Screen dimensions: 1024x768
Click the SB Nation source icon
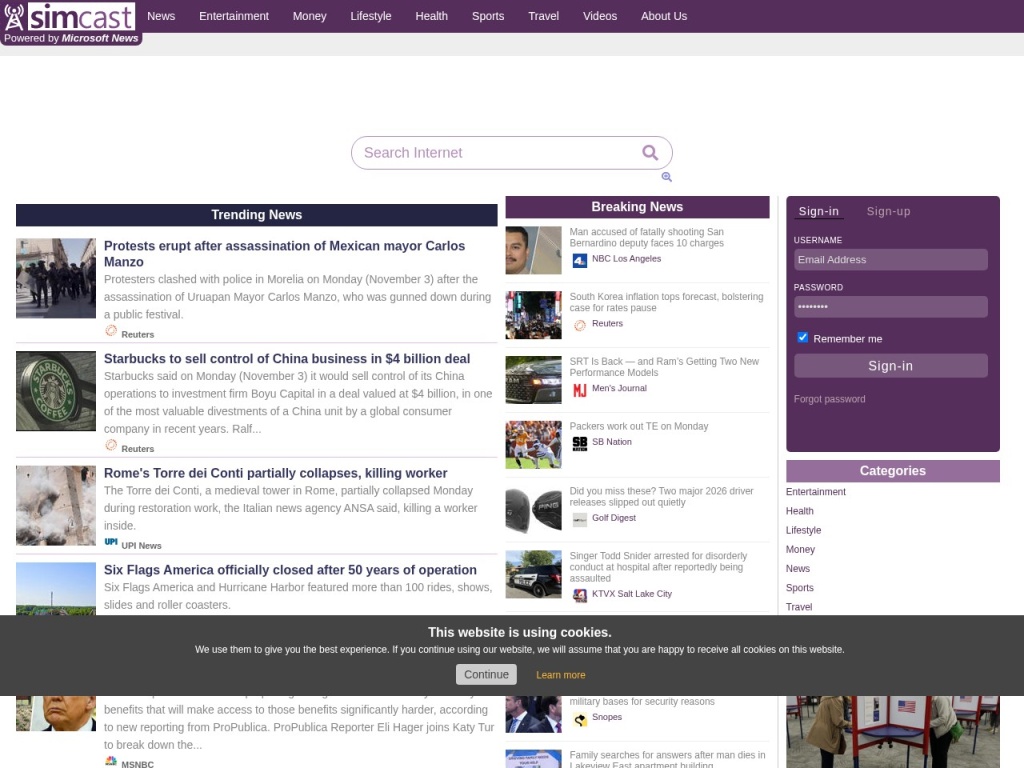[579, 443]
